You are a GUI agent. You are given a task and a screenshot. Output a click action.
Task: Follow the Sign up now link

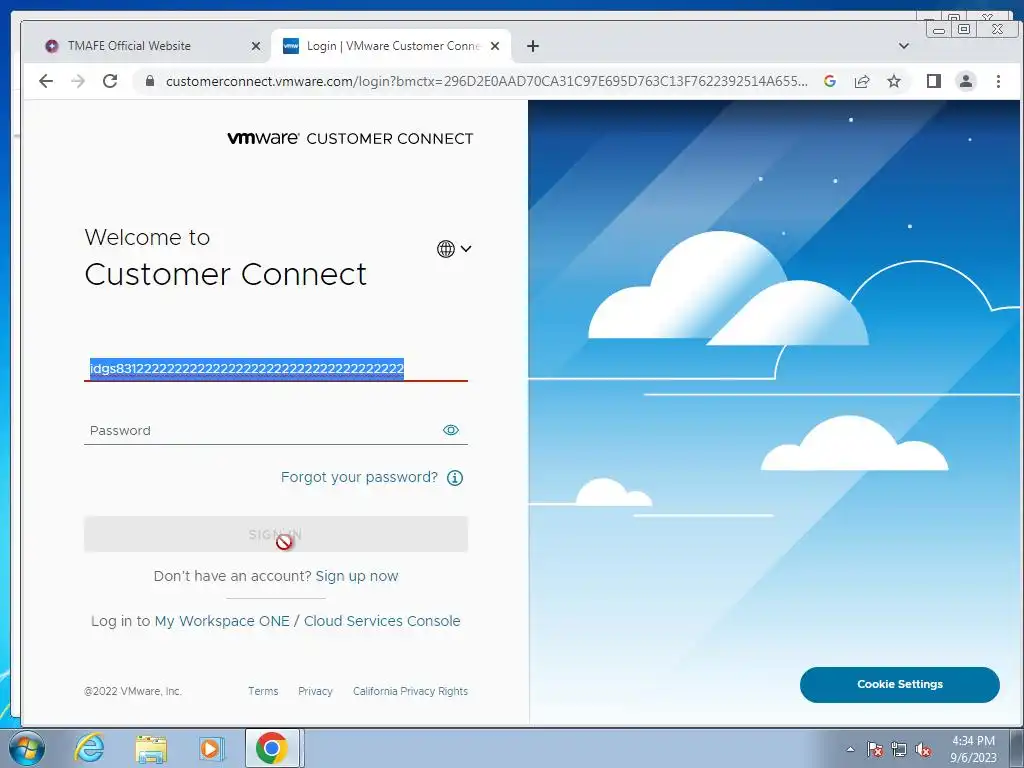[x=357, y=576]
